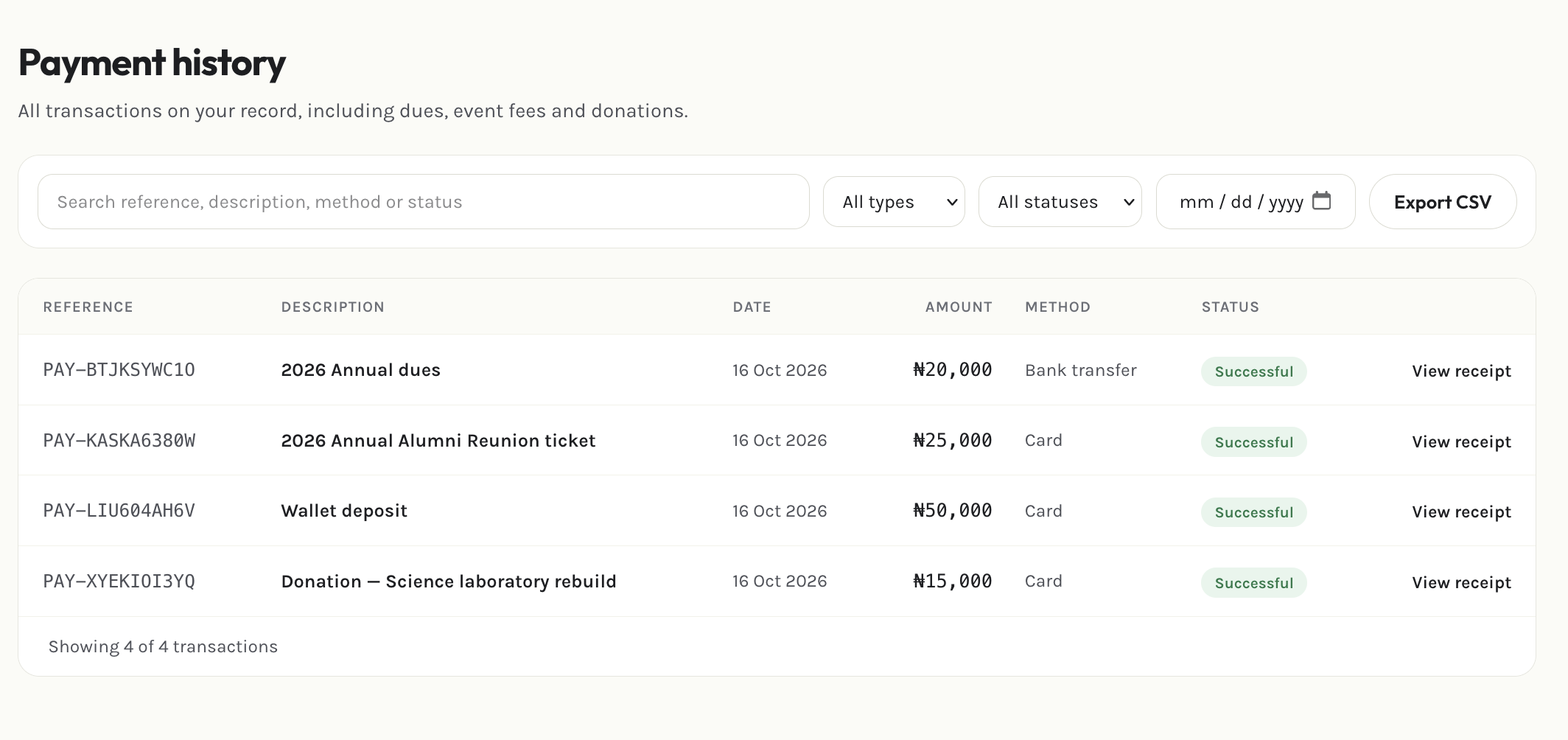The height and width of the screenshot is (740, 1568).
Task: Click the ₦50,000 amount
Action: (x=953, y=511)
